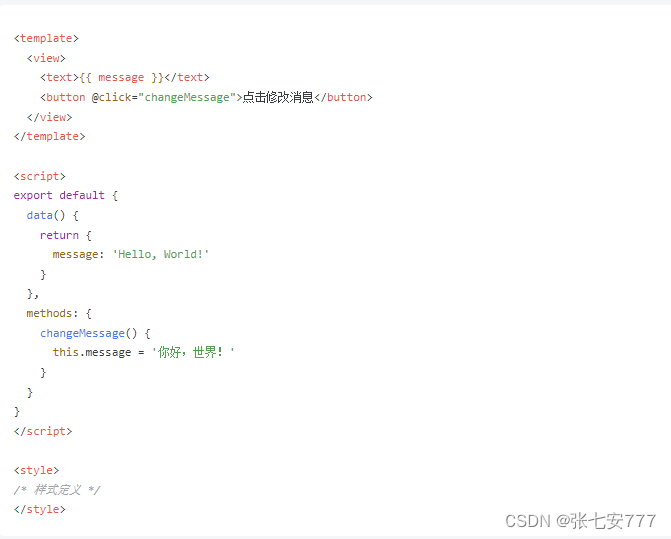Viewport: 671px width, 539px height.
Task: Click the 'export default {' line
Action: 65,195
